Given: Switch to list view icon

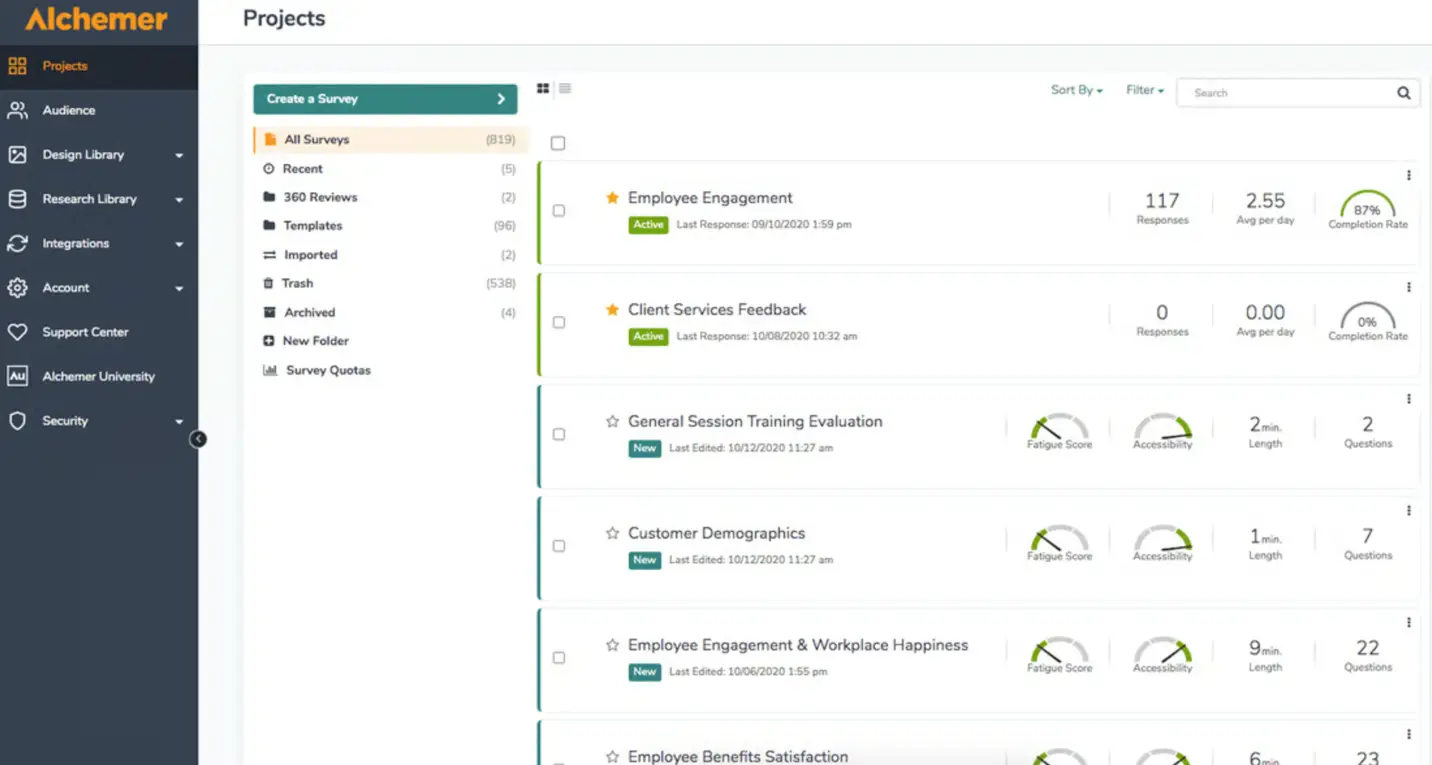Looking at the screenshot, I should (565, 88).
